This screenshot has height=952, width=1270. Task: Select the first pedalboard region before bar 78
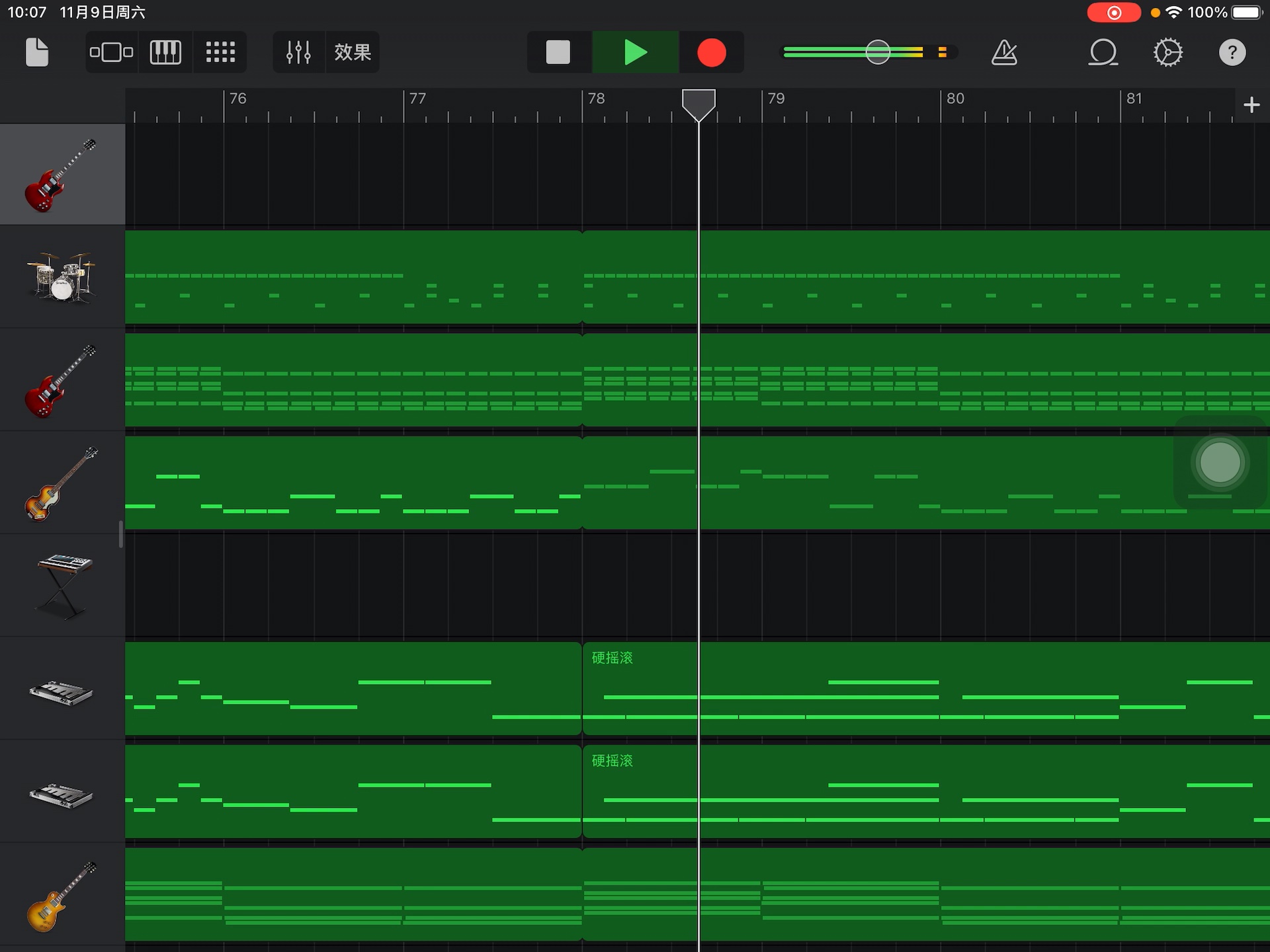point(353,689)
